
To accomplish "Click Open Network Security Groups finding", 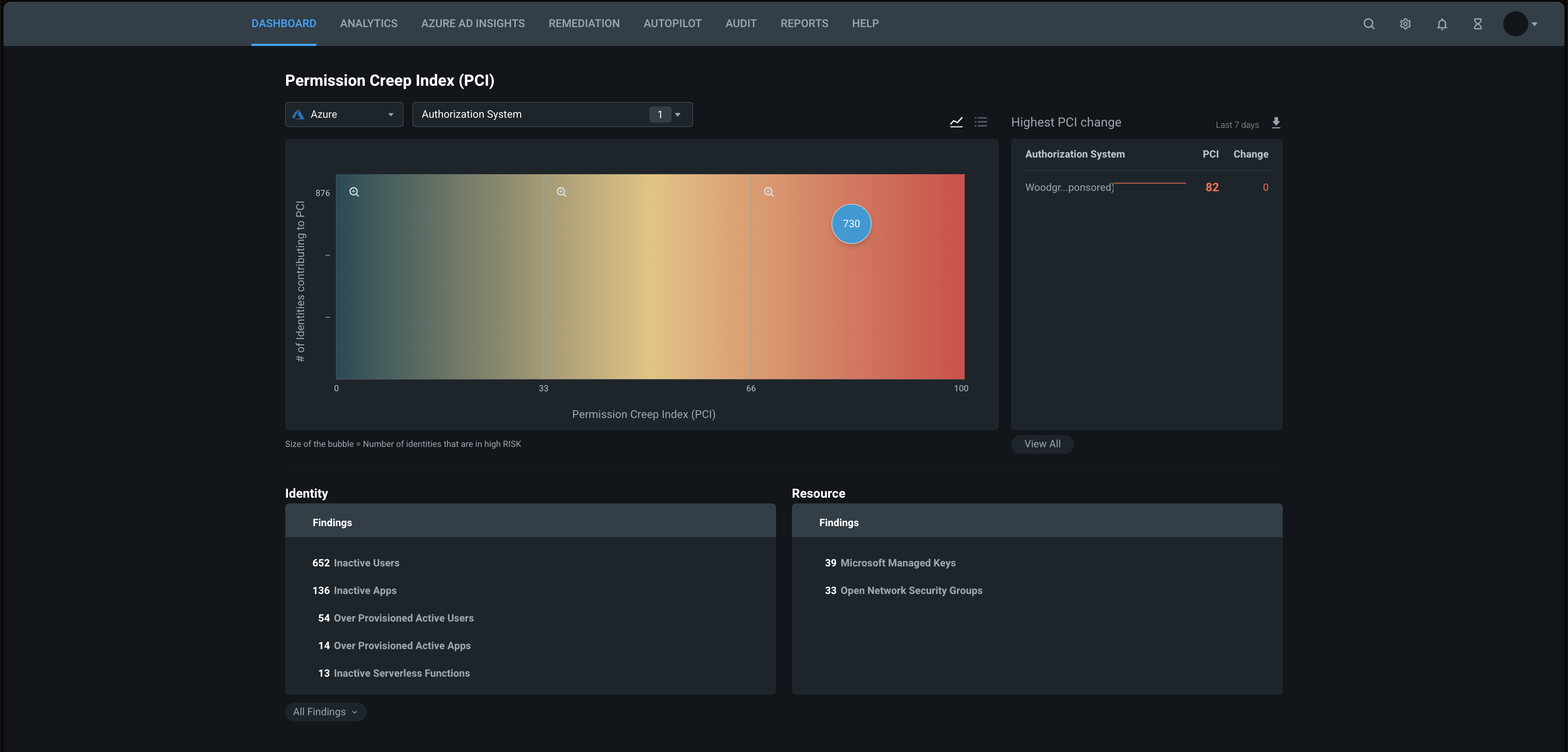I will [x=910, y=590].
